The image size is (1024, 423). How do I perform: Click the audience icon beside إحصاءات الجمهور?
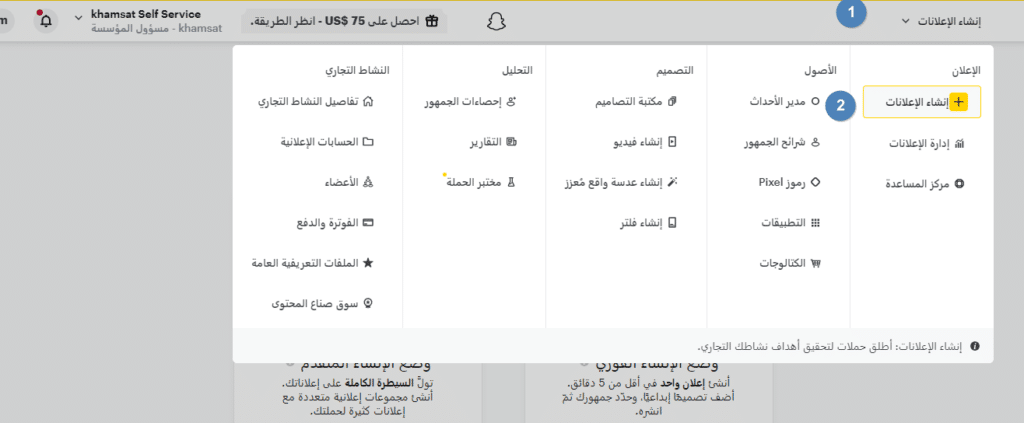[512, 102]
